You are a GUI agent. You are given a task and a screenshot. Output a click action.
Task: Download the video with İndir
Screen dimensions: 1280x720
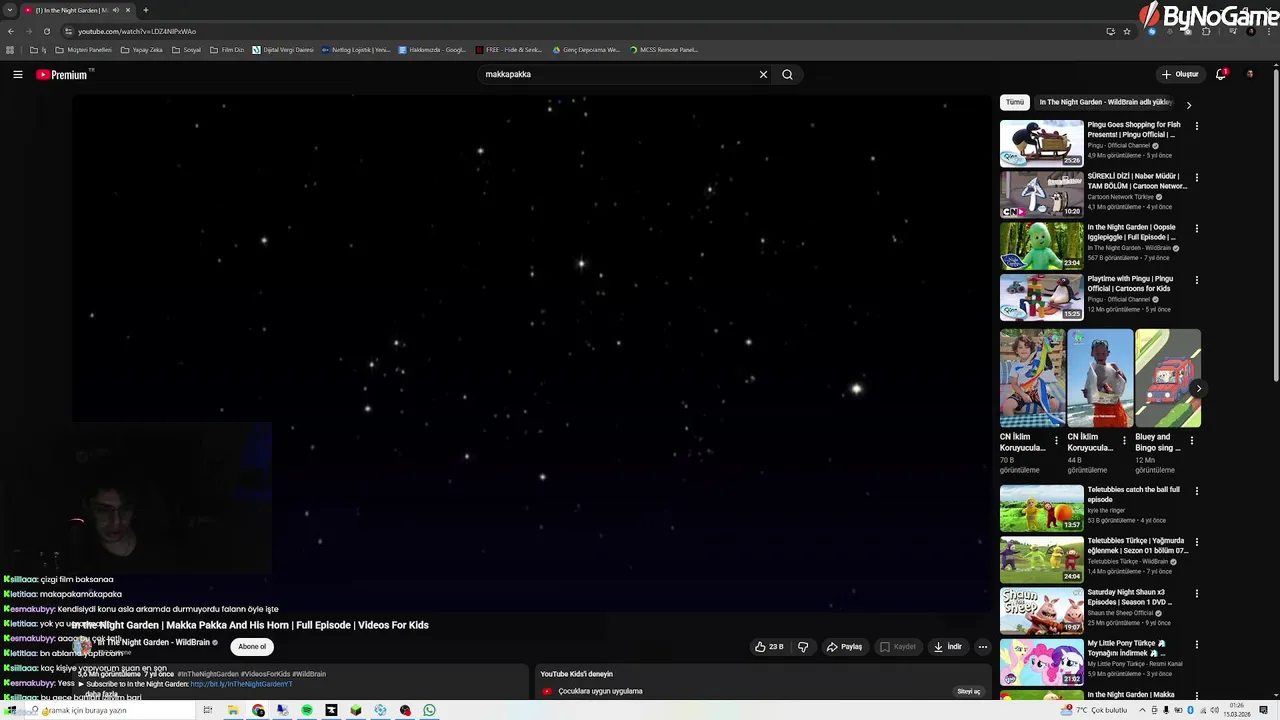(948, 647)
